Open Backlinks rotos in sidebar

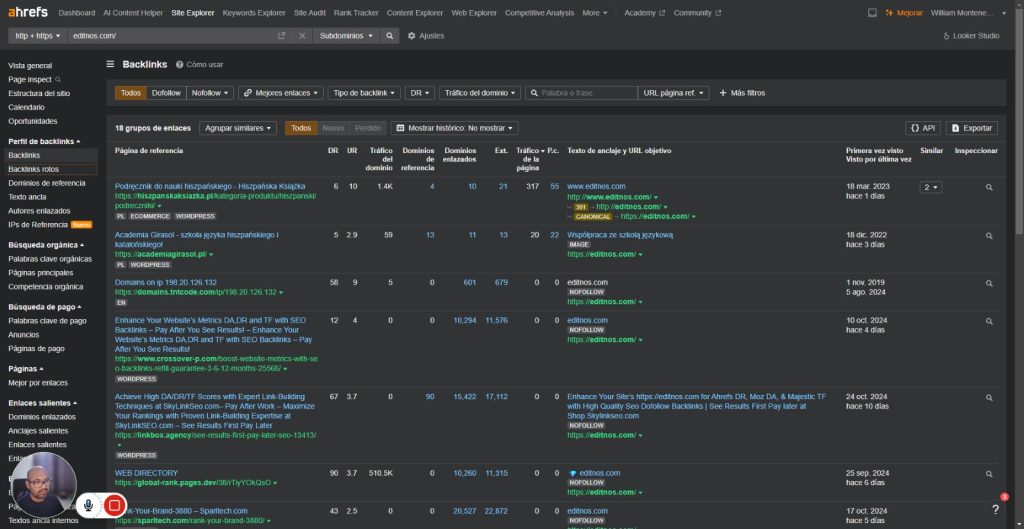tap(33, 169)
